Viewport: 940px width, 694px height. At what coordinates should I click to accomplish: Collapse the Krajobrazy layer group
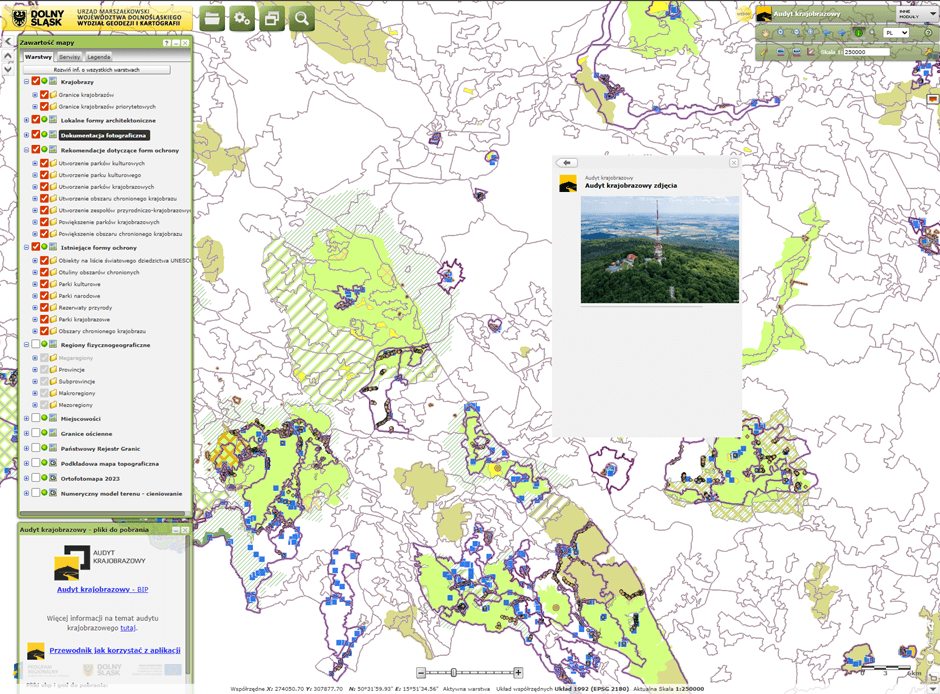27,82
